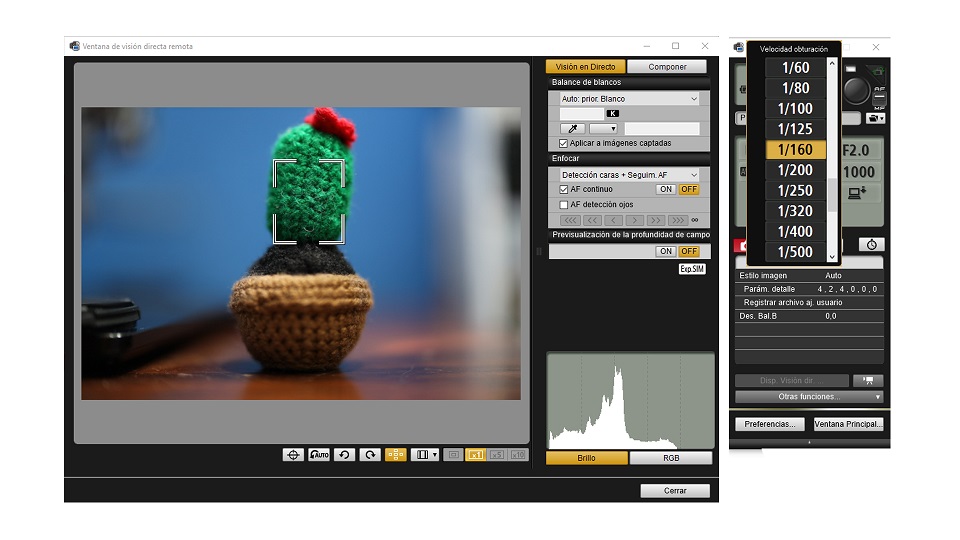Rotate the image clockwise
The height and width of the screenshot is (540, 960).
point(370,454)
